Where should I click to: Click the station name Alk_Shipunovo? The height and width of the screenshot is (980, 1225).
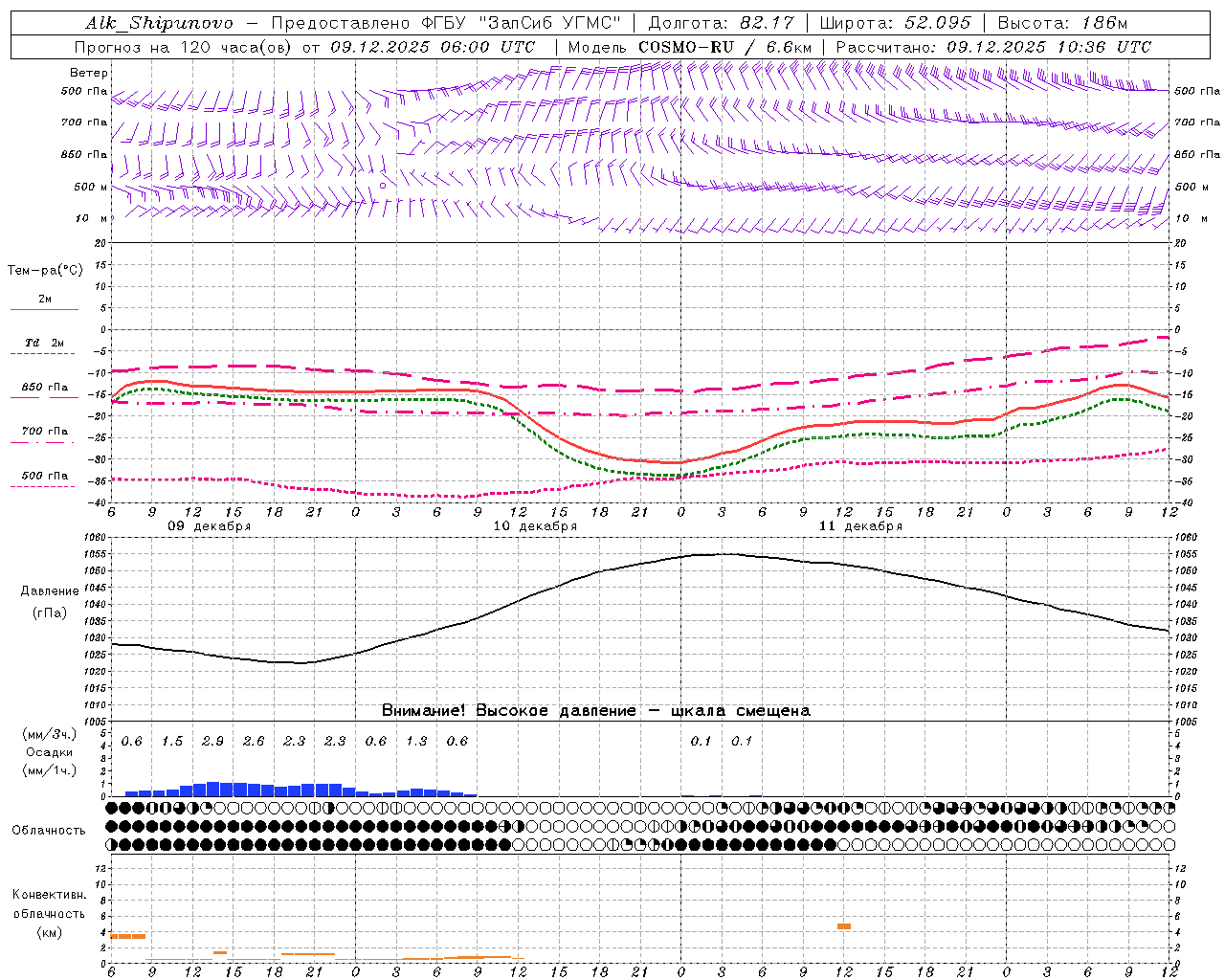click(x=159, y=23)
